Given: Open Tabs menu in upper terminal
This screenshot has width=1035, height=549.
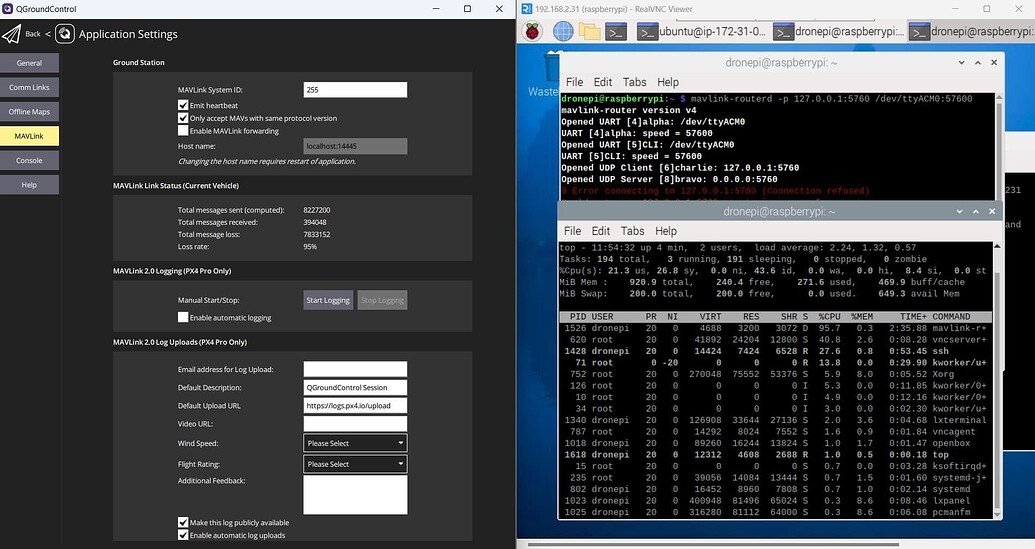Looking at the screenshot, I should tap(634, 82).
